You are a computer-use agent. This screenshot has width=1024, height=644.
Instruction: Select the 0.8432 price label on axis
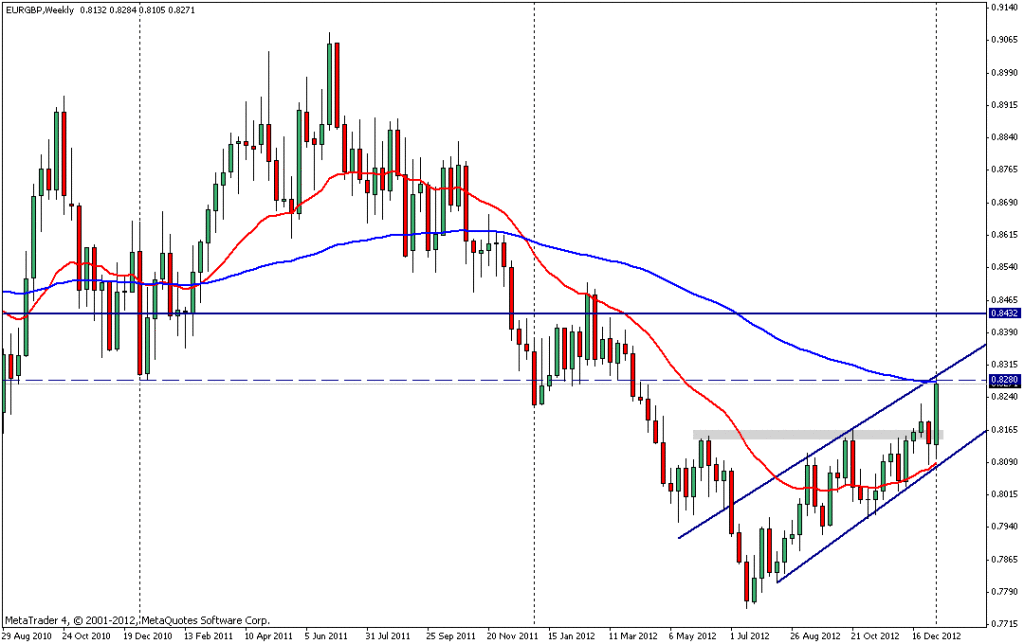point(1003,313)
